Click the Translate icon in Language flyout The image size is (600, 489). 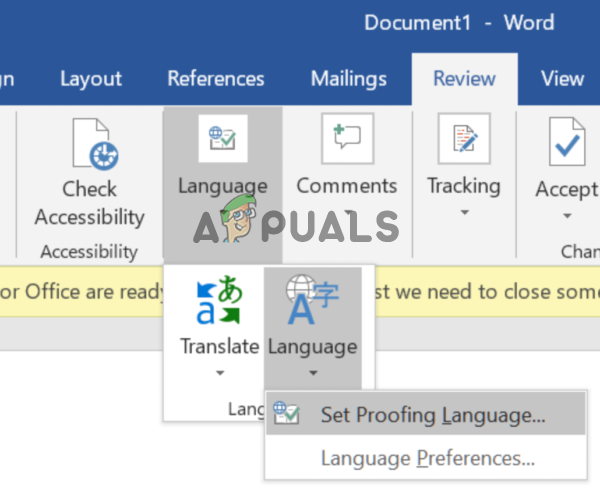point(219,300)
